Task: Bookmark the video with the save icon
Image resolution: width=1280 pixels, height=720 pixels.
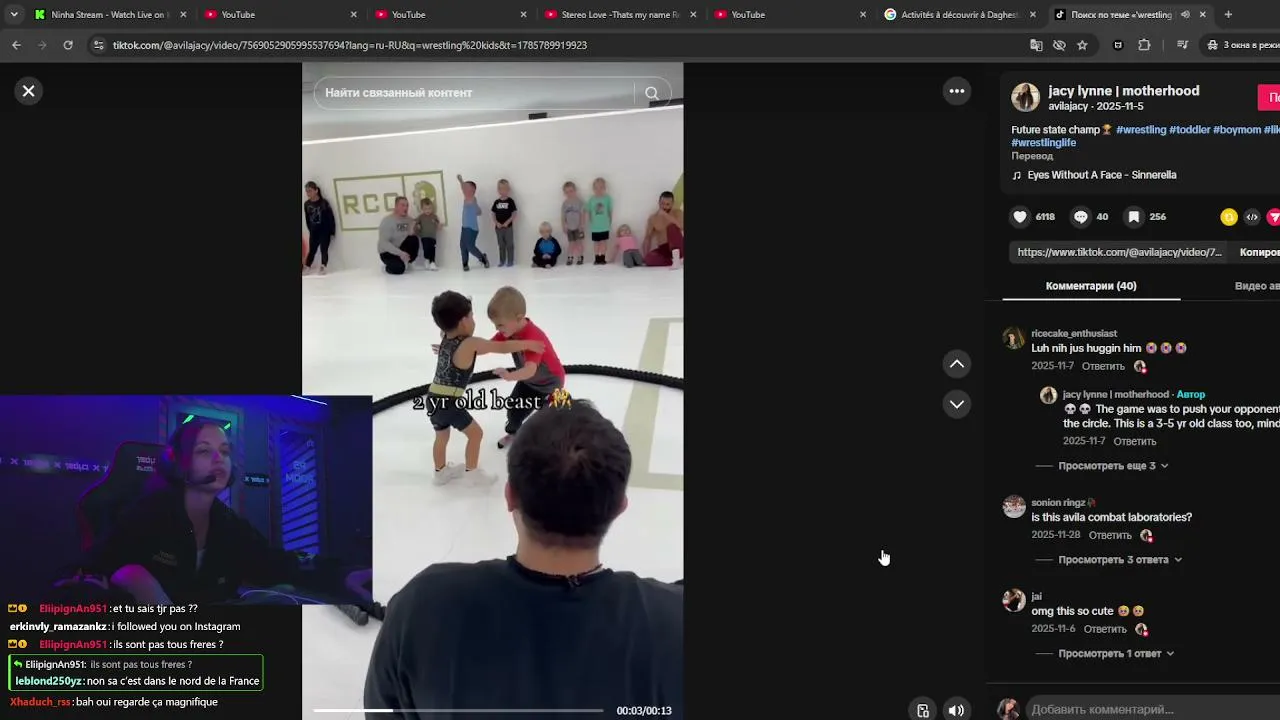Action: tap(1134, 217)
